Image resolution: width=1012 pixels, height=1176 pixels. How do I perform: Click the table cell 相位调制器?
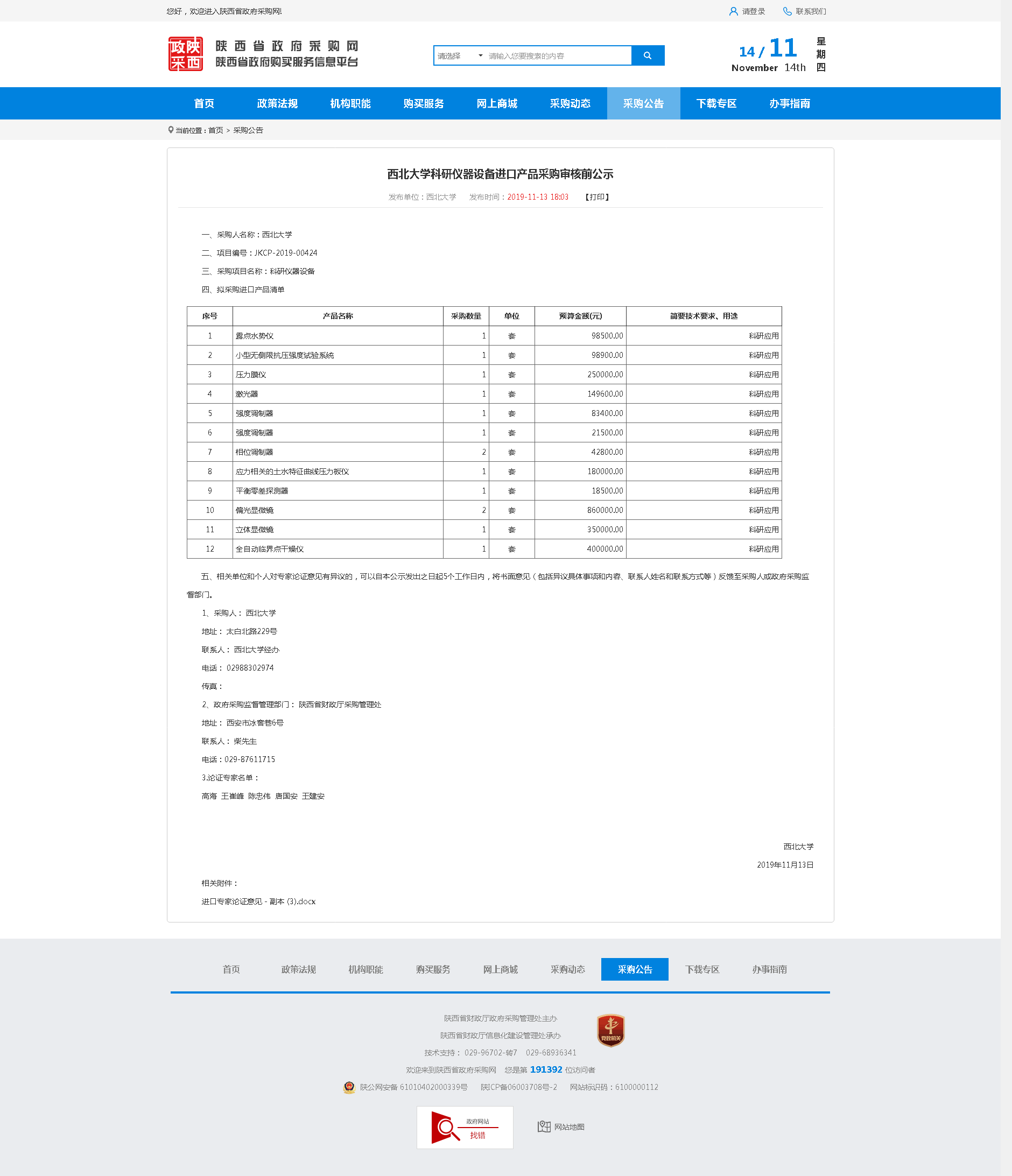tap(338, 452)
